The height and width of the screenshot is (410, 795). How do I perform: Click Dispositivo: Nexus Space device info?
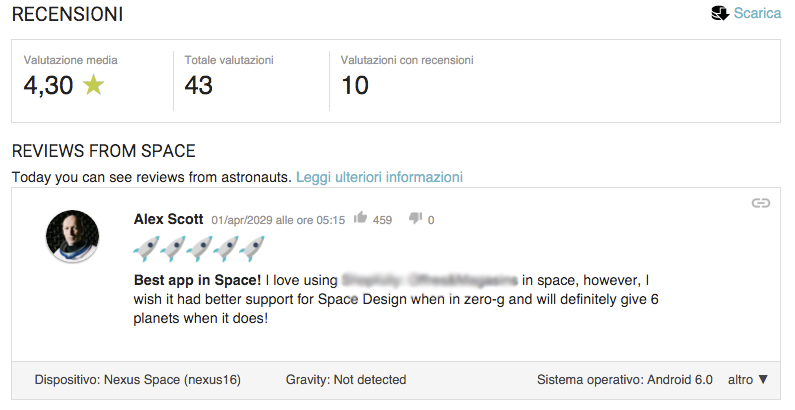pyautogui.click(x=137, y=380)
